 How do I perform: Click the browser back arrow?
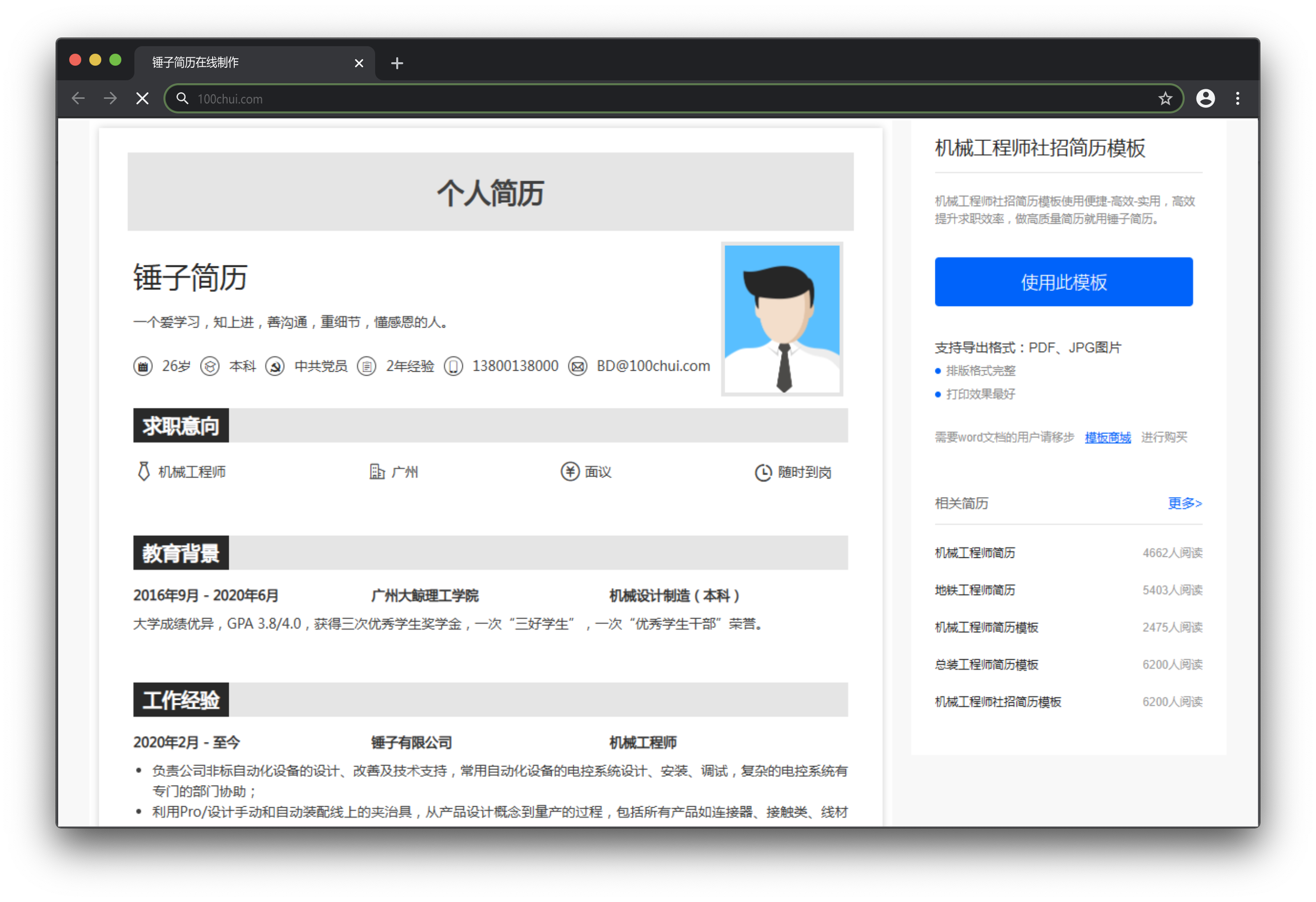click(78, 99)
